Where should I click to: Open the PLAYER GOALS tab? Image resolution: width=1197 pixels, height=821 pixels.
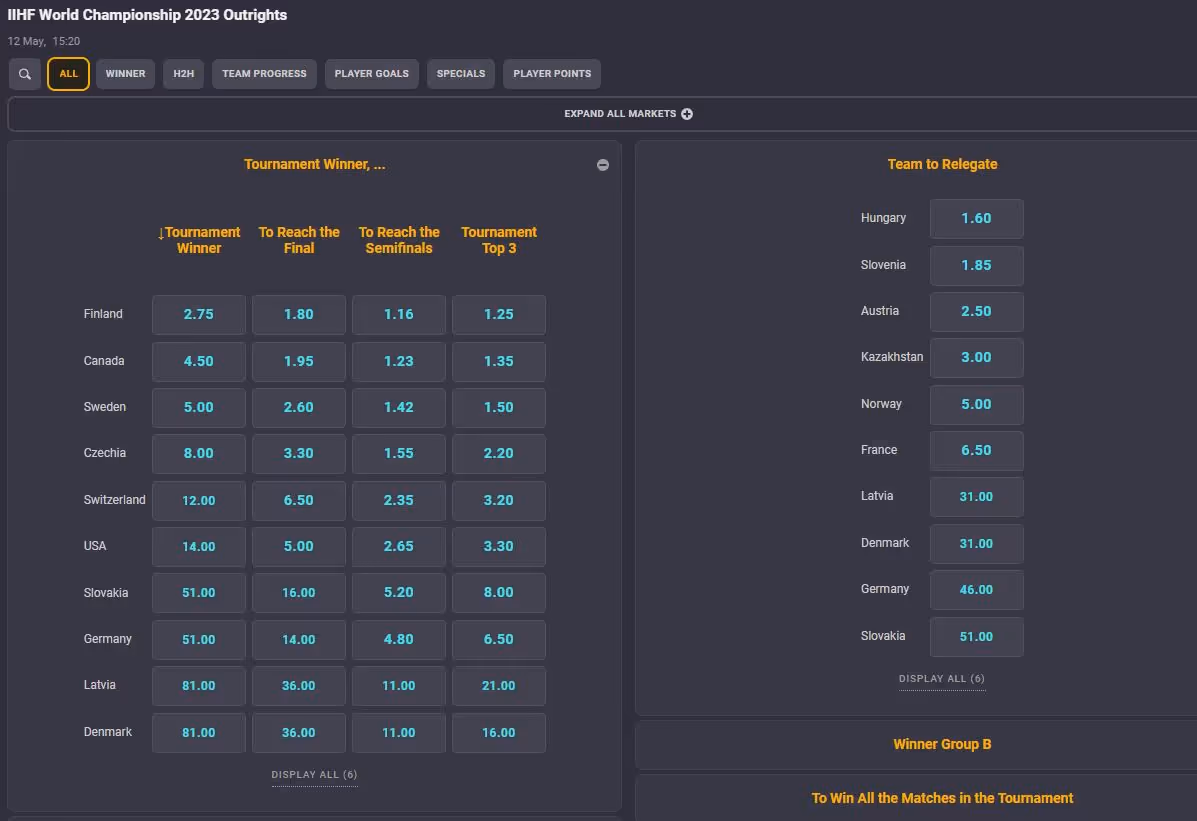(x=372, y=74)
